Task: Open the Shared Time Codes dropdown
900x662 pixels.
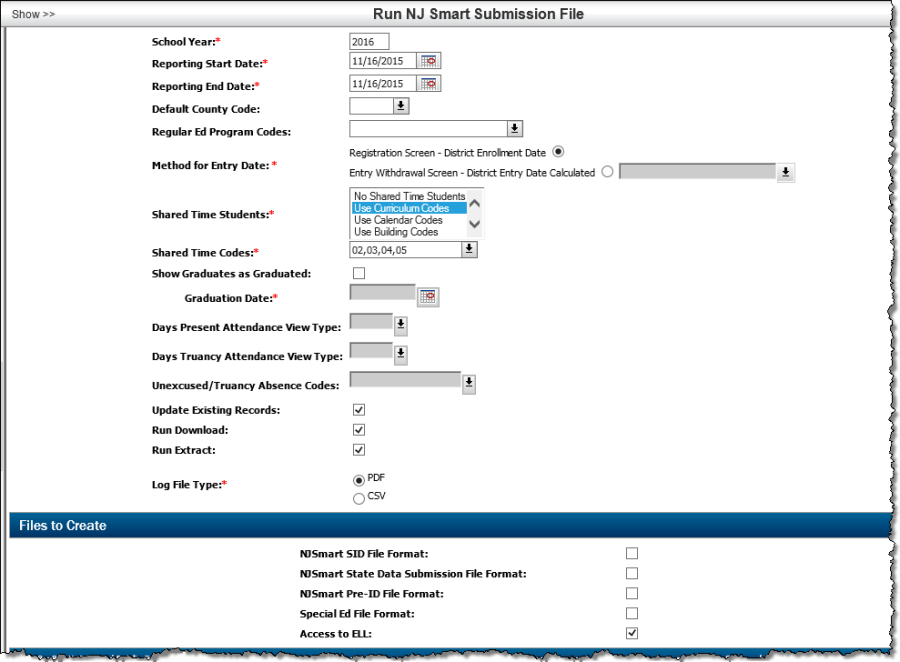Action: [x=468, y=248]
